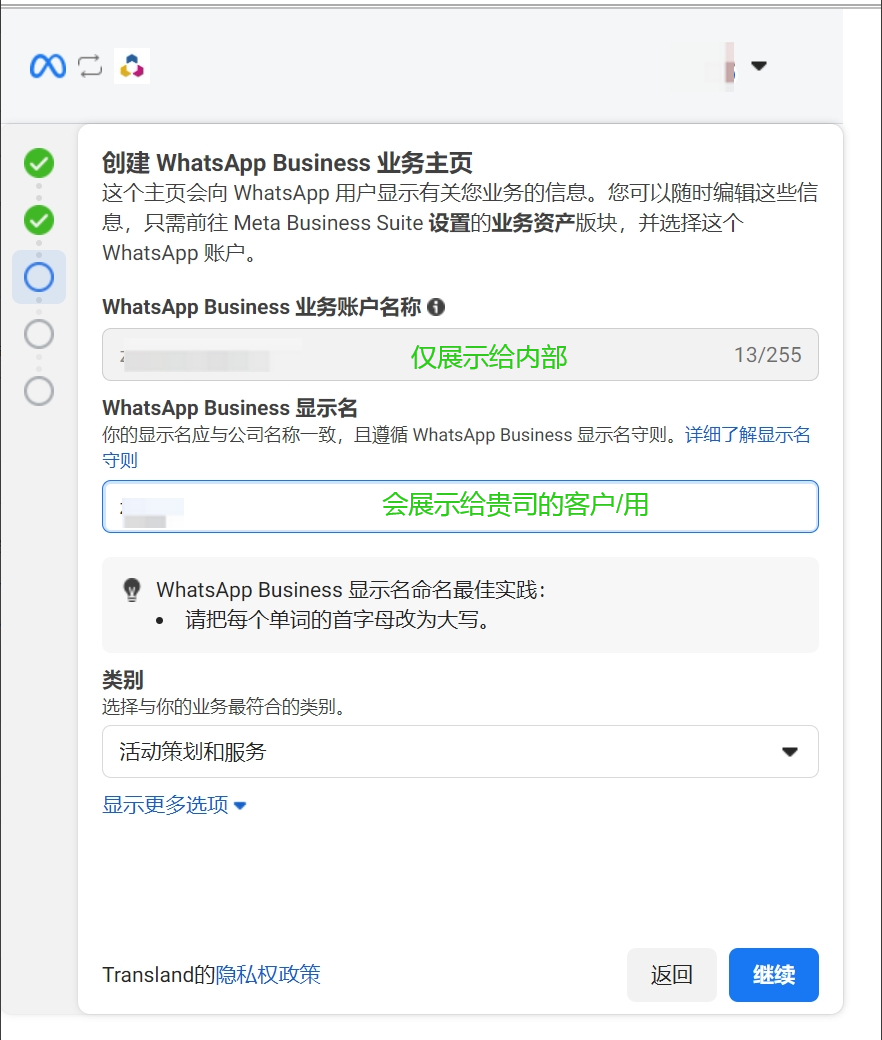
Task: Open the 隐私权政策 link
Action: pyautogui.click(x=268, y=974)
